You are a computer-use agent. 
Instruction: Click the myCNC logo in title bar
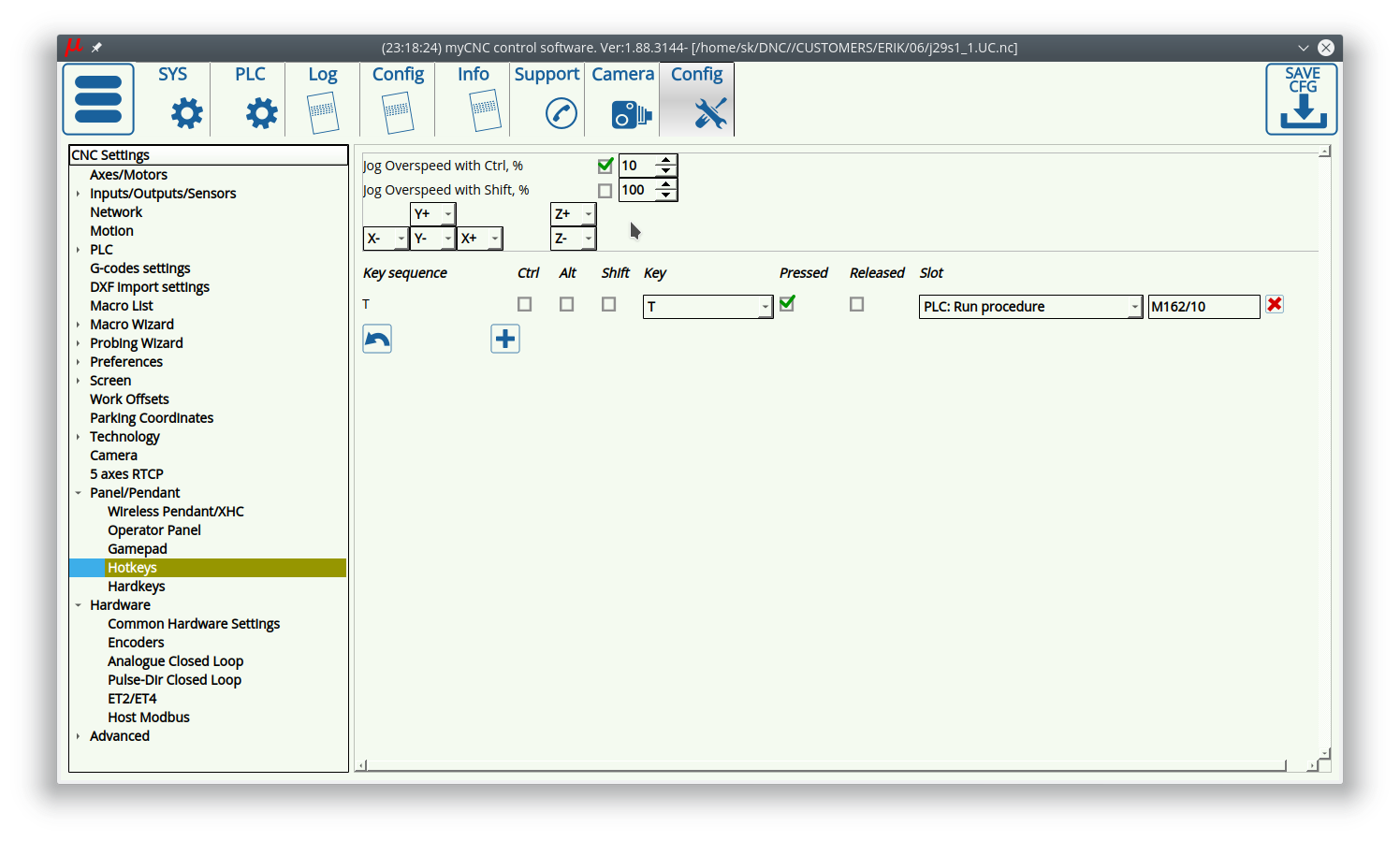(73, 47)
